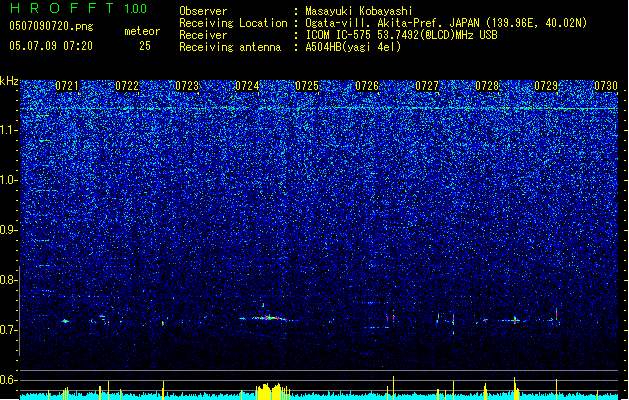
Task: Click the 0727 time marker
Action: (427, 86)
